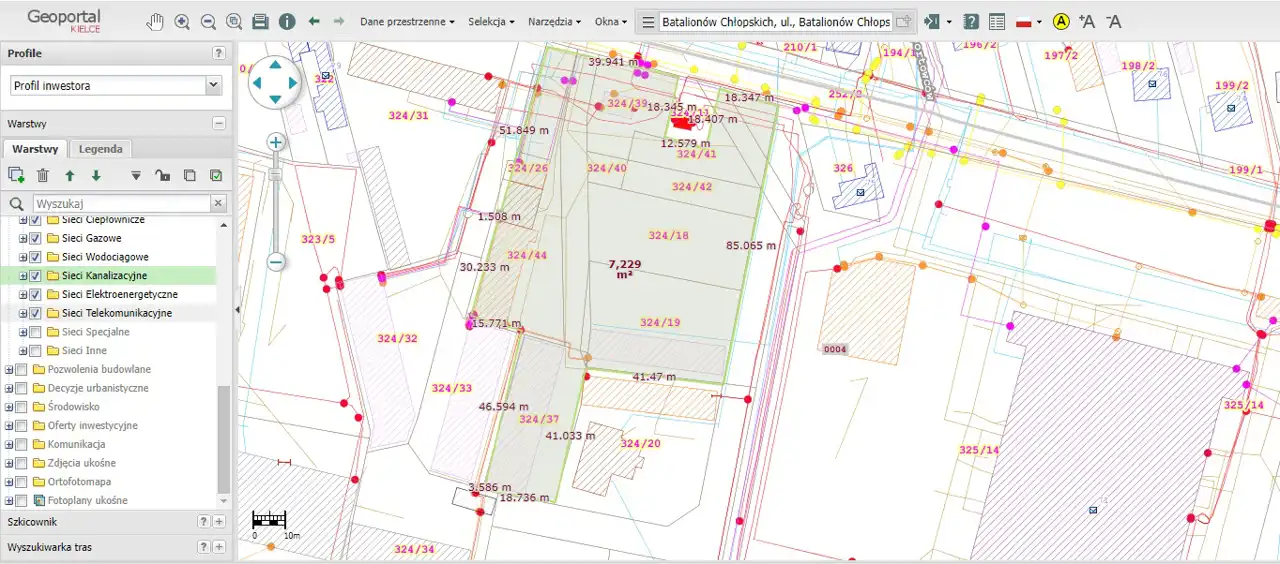Click the map zoom-in plus button

pyautogui.click(x=276, y=143)
